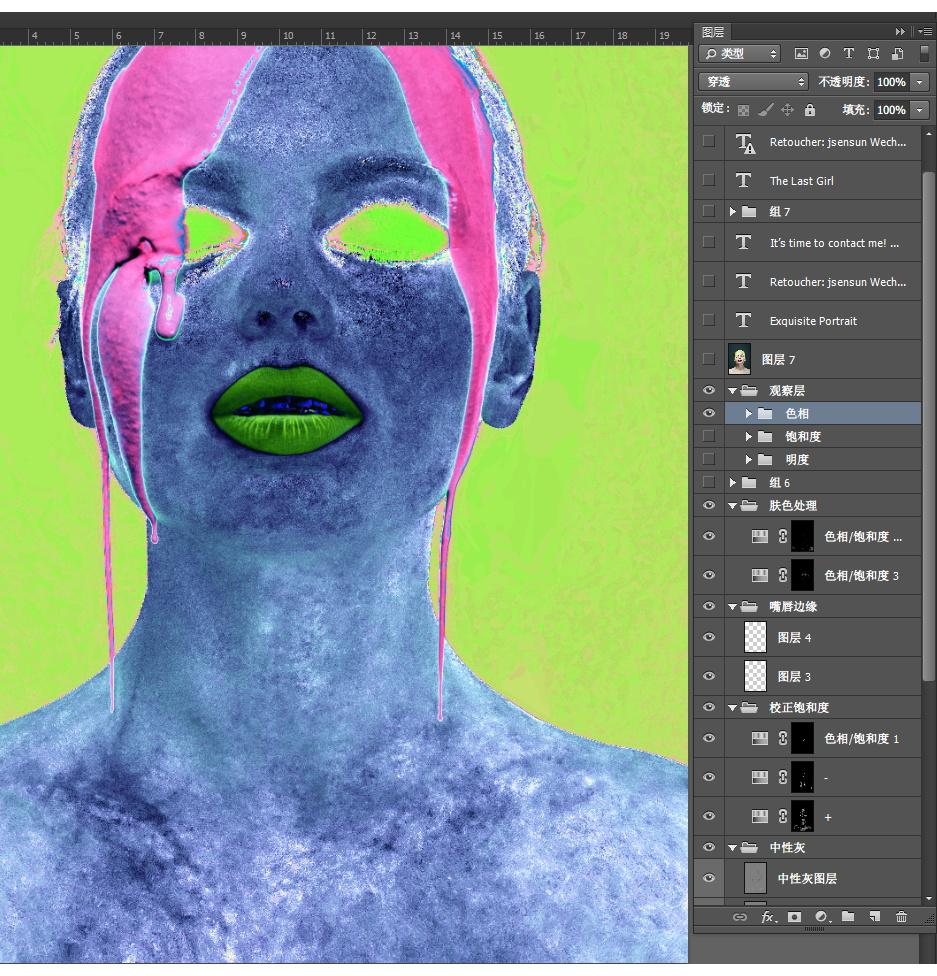937x976 pixels.
Task: Click the lock image pixels brush icon
Action: click(766, 110)
